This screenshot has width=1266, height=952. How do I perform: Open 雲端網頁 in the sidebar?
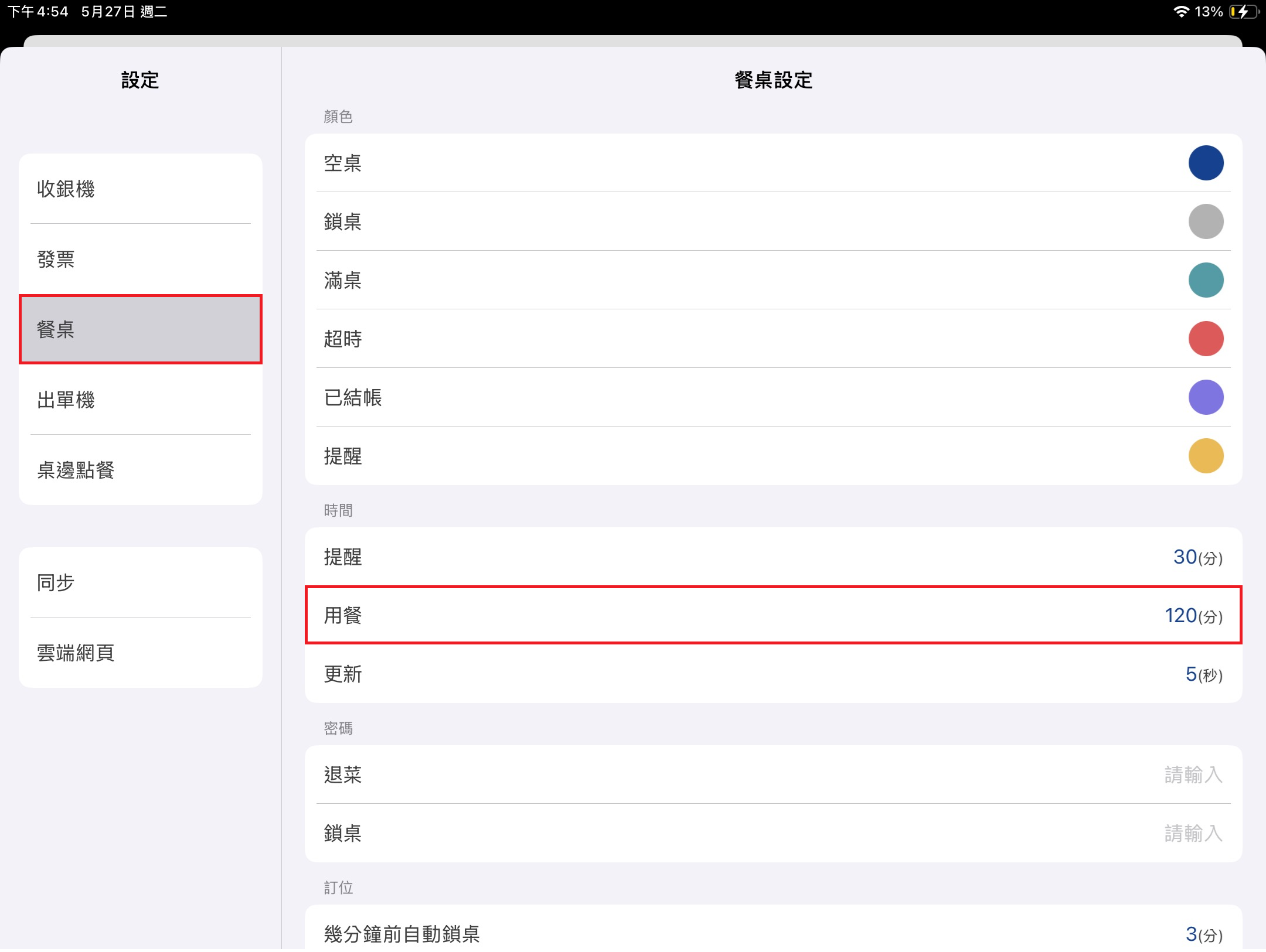(141, 653)
